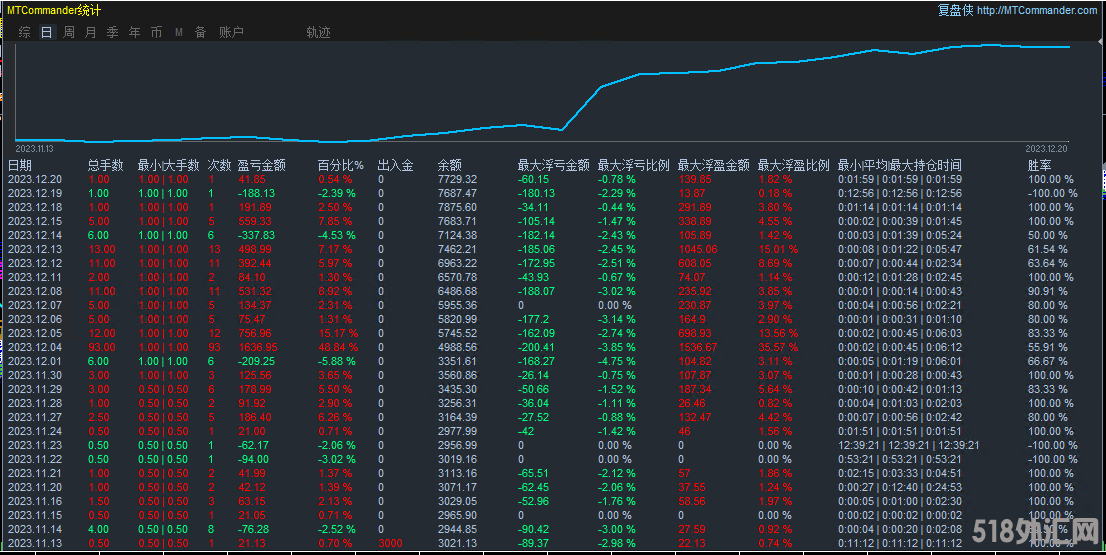Screen dimensions: 1106x555
Task: Select the 综 (overview) stats button
Action: pos(25,32)
